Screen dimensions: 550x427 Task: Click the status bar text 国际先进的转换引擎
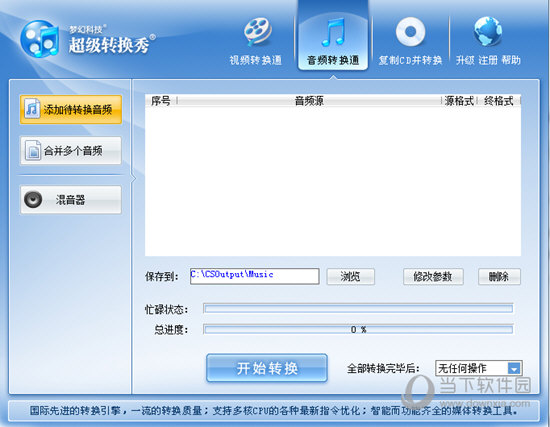(75, 411)
